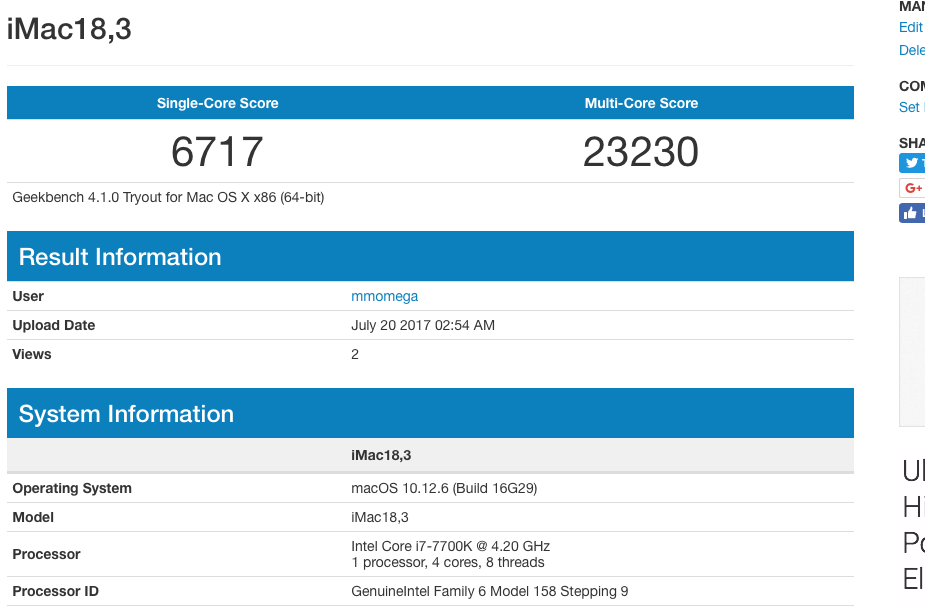
Task: Select the Single-Core Score value 6717
Action: pyautogui.click(x=217, y=152)
